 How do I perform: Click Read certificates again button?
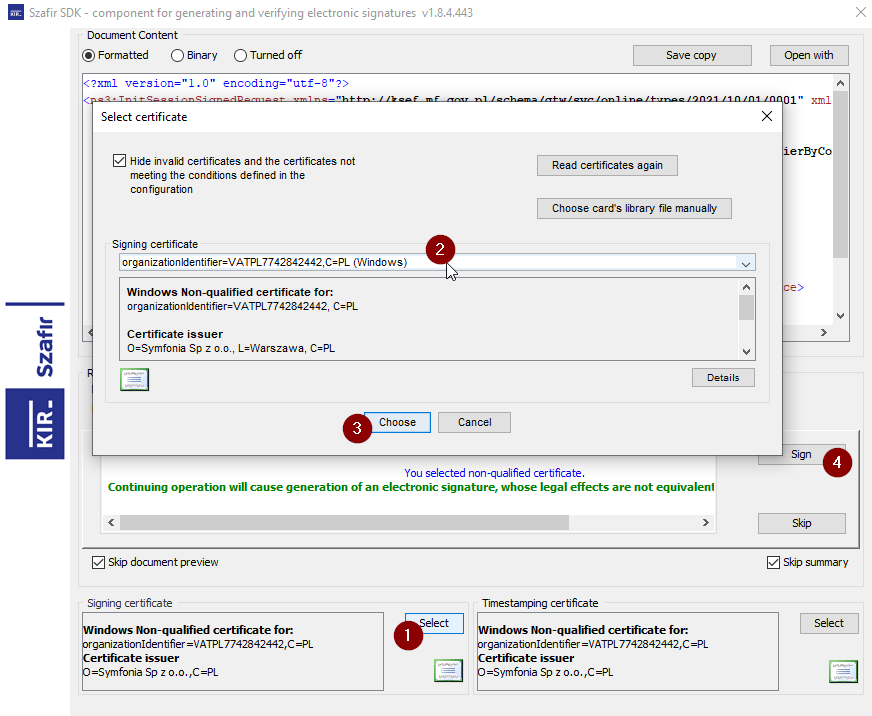pyautogui.click(x=607, y=165)
